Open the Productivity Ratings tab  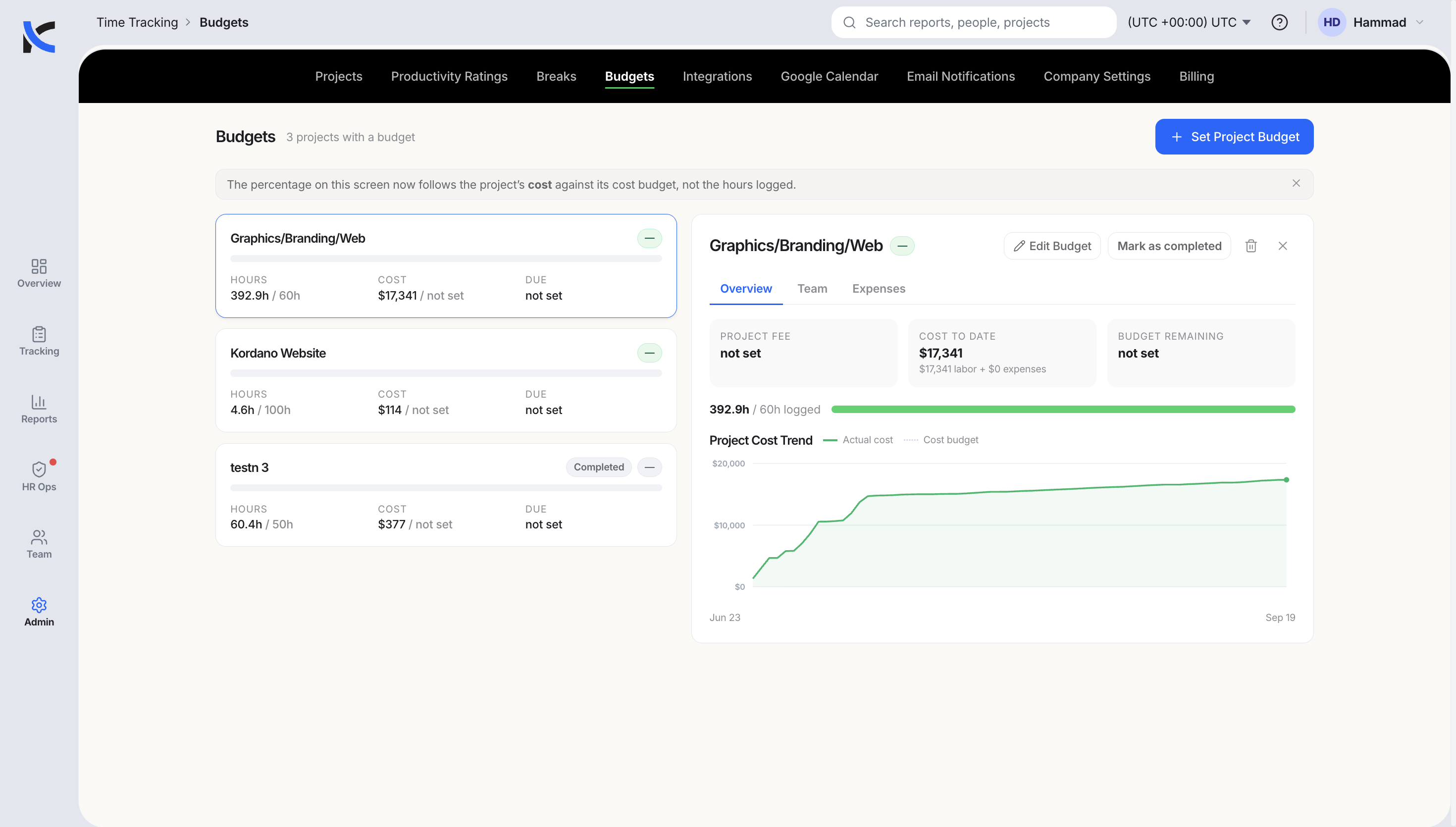[x=449, y=76]
